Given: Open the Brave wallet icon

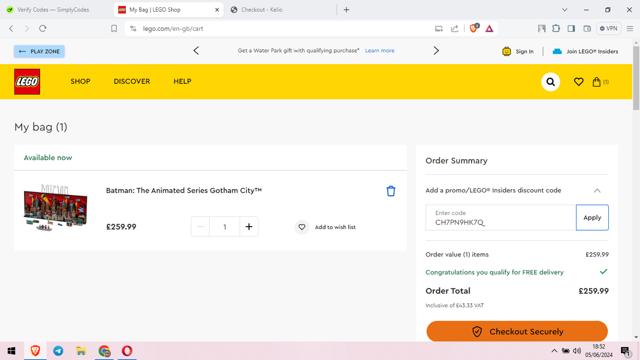Looking at the screenshot, I should [587, 28].
